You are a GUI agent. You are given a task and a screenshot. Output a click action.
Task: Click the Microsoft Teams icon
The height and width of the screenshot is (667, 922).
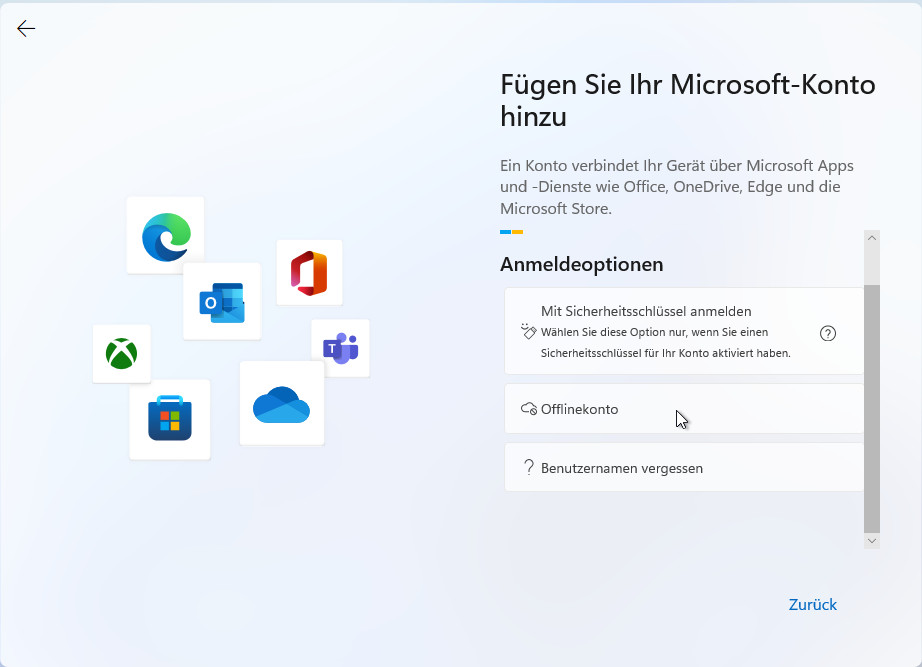pyautogui.click(x=340, y=348)
